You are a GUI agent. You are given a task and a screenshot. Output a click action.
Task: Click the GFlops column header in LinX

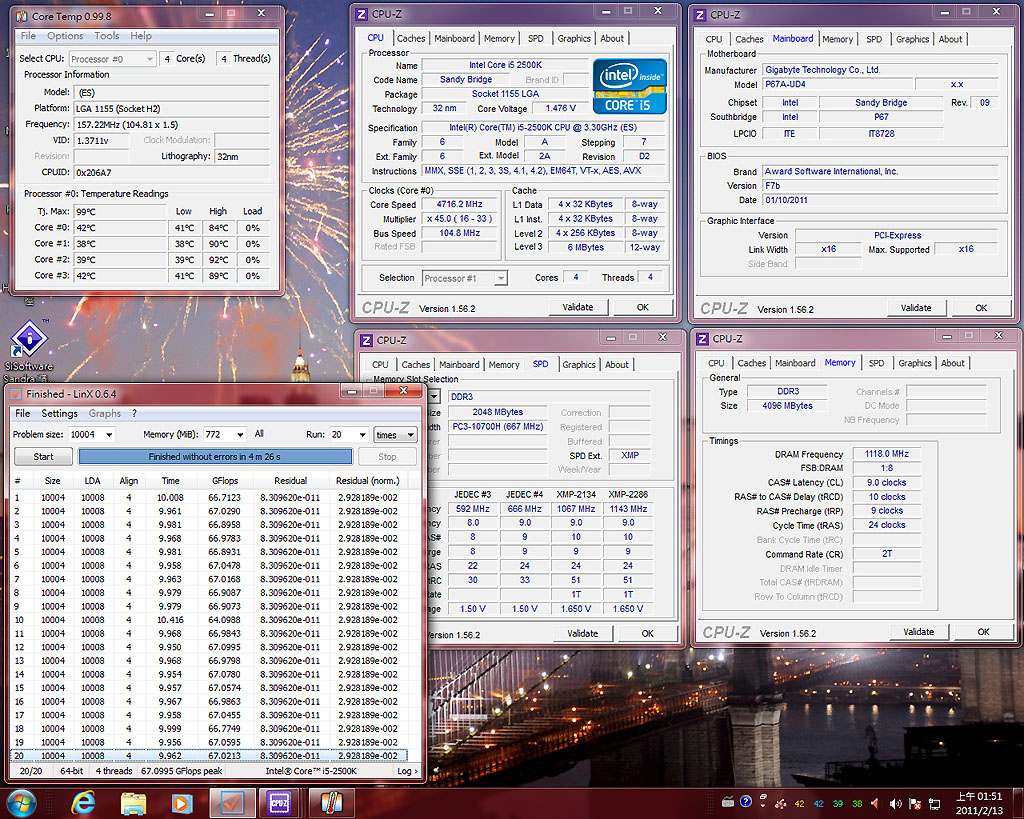click(x=225, y=481)
